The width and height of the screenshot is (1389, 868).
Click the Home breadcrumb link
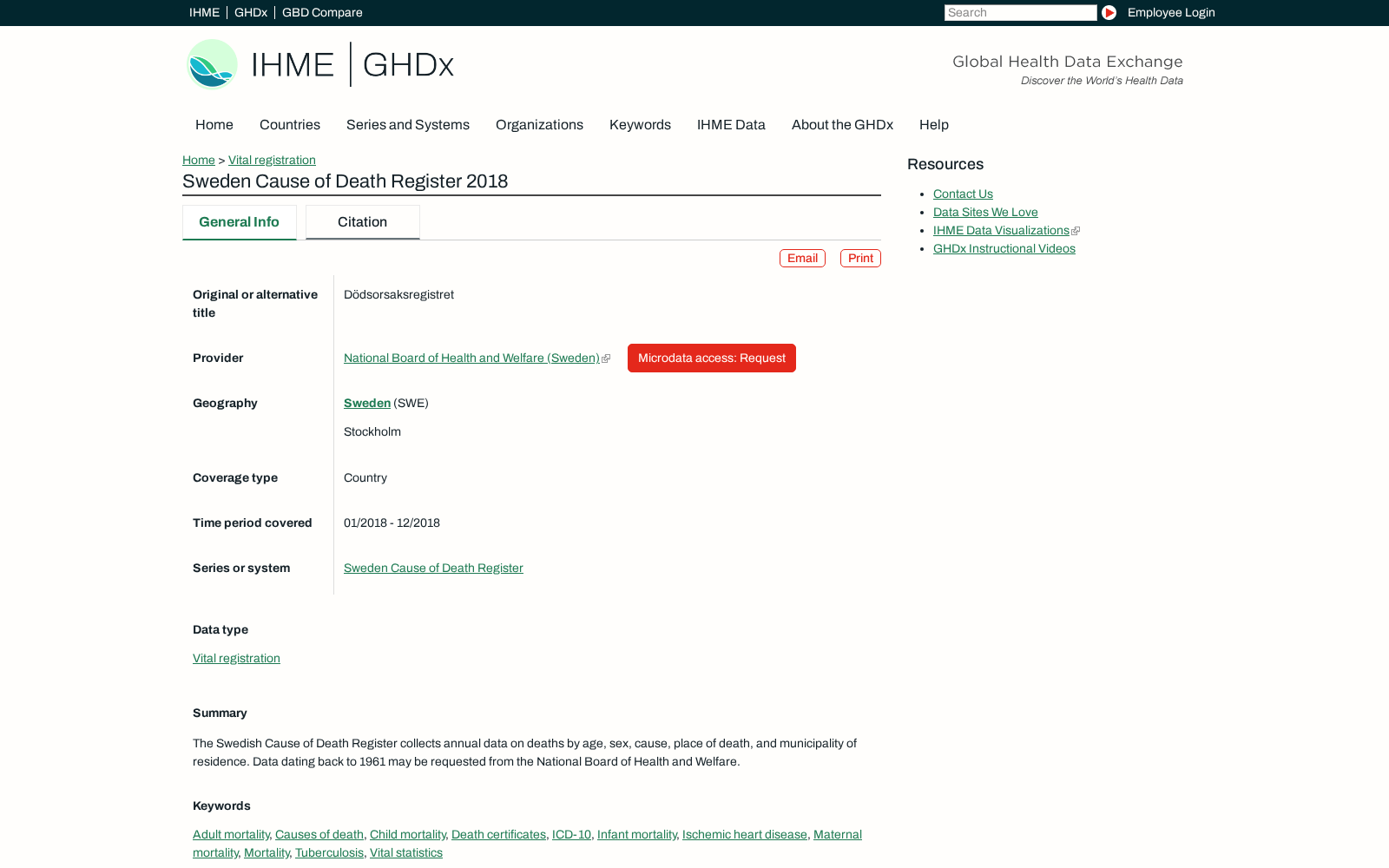click(x=199, y=161)
